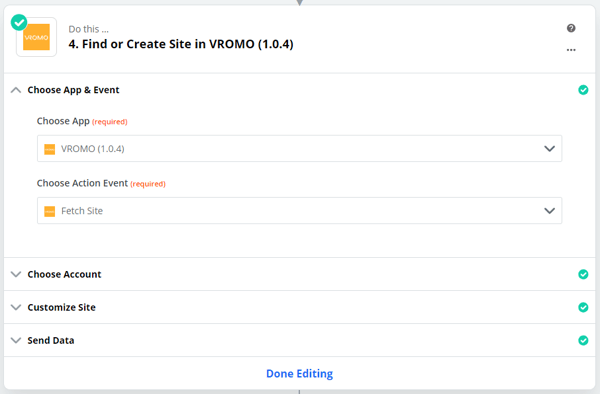Click the green check badge on VROMO logo
Screen dimensions: 600x394
[19, 22]
